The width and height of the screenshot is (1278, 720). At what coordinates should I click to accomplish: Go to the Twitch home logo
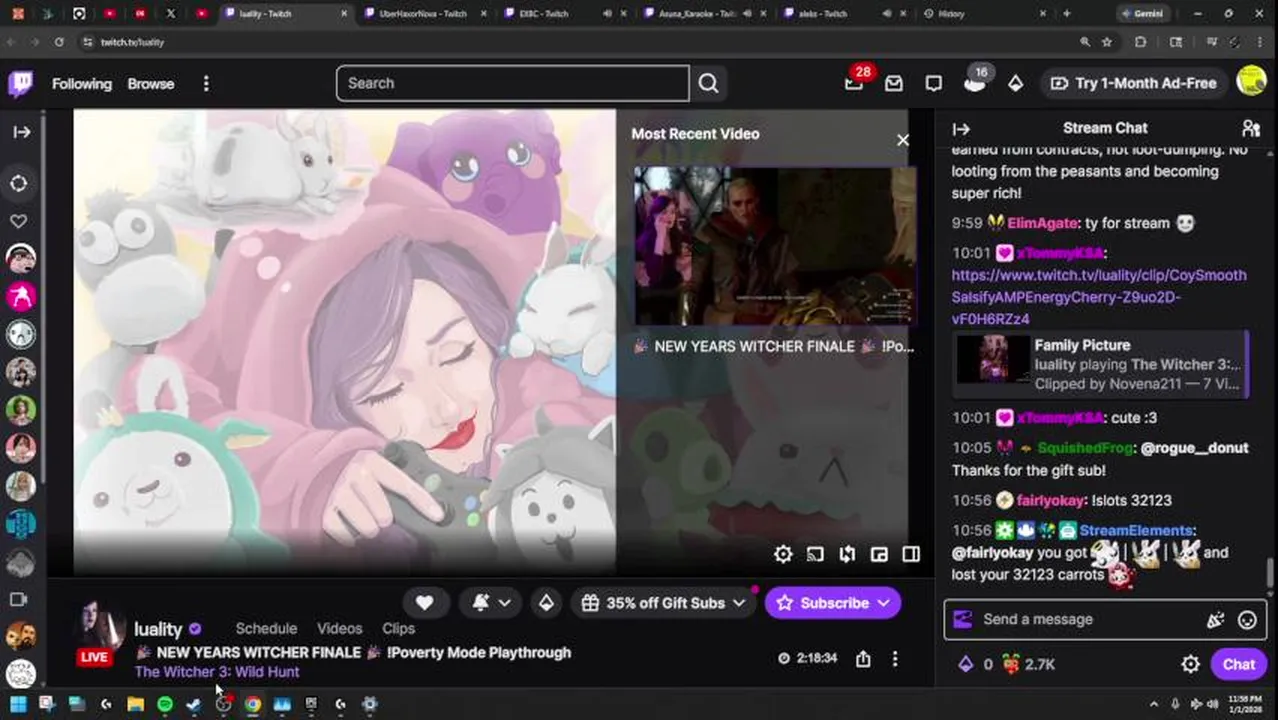point(20,83)
